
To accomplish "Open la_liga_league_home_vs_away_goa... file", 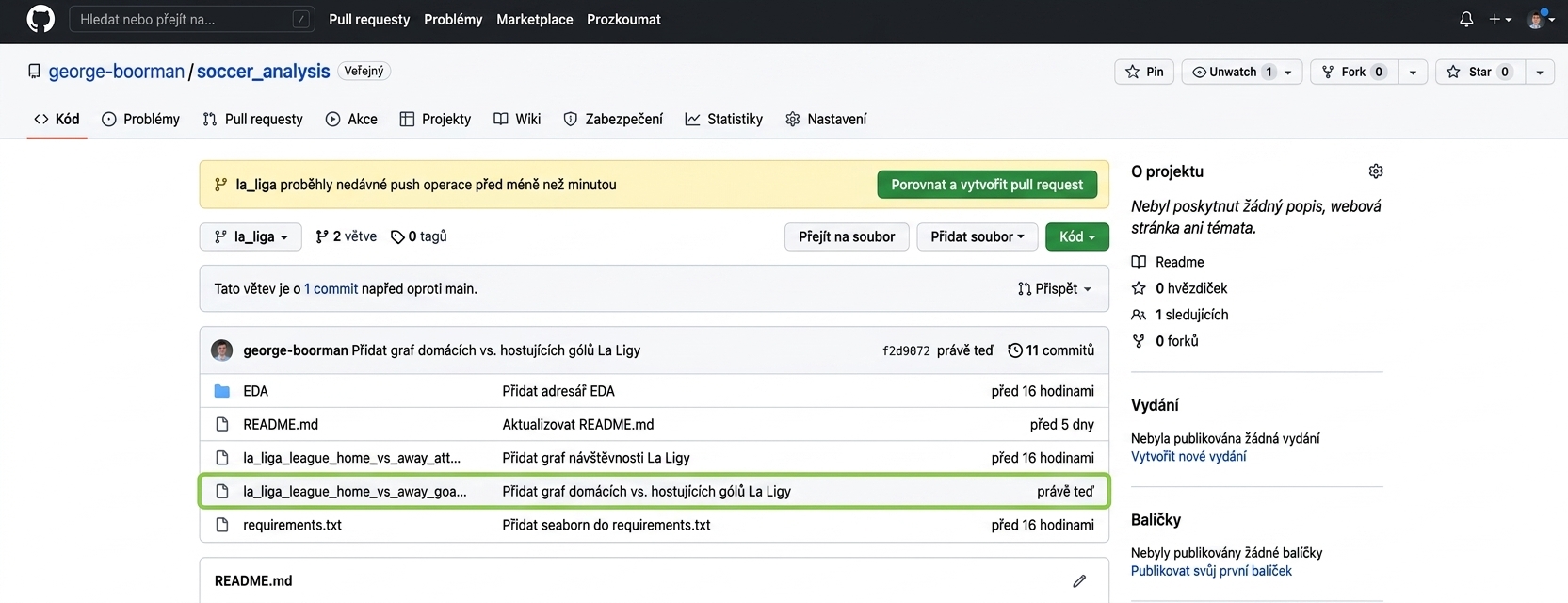I will pos(355,492).
